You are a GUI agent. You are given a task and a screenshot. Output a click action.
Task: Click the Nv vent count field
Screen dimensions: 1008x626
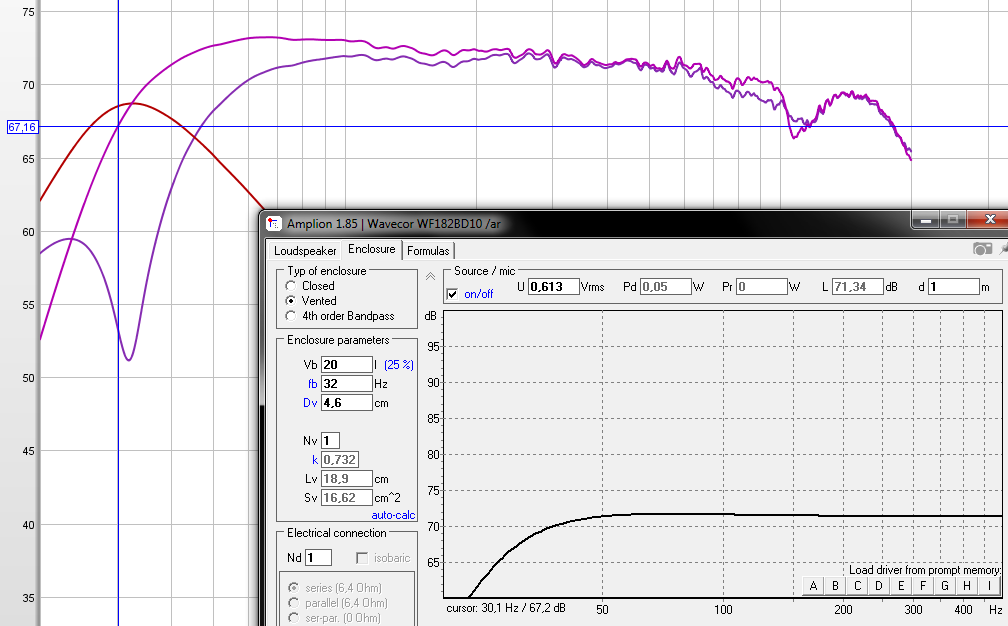tap(330, 440)
